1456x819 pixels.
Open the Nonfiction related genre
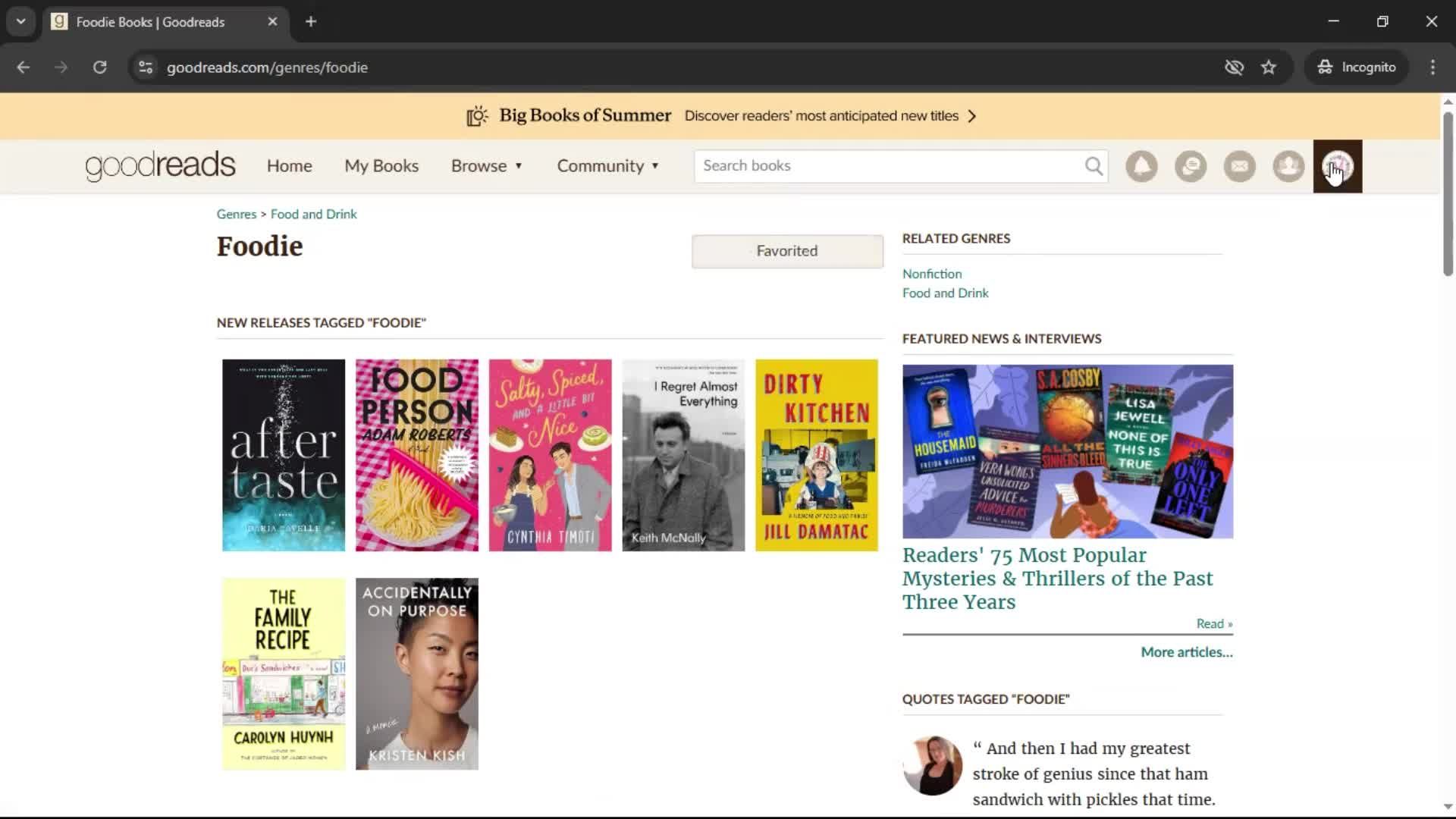pyautogui.click(x=932, y=274)
